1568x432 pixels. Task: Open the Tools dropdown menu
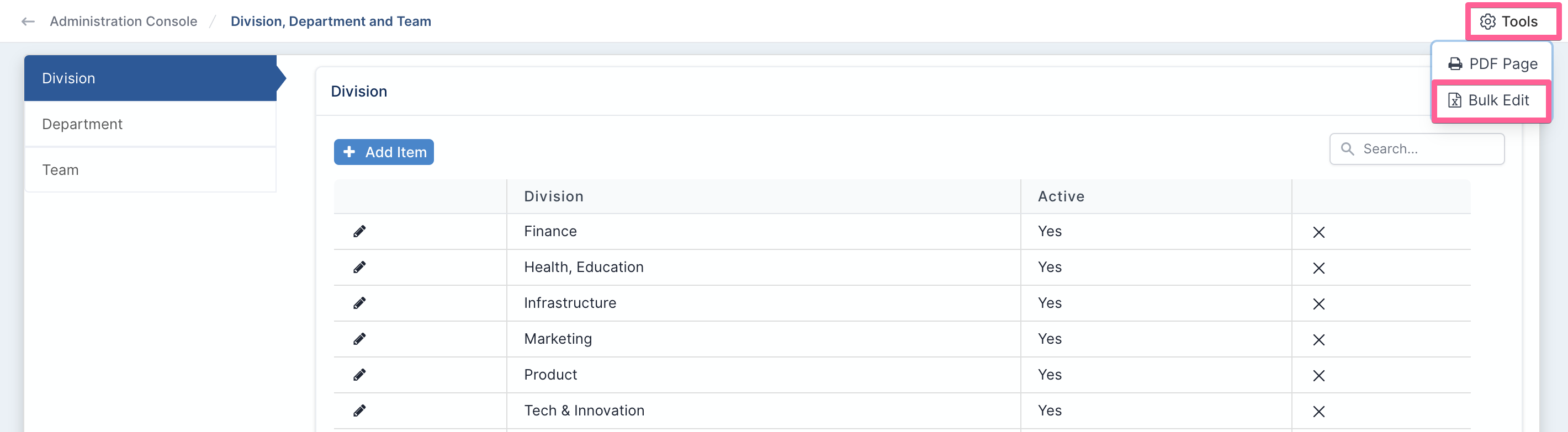(x=1509, y=22)
